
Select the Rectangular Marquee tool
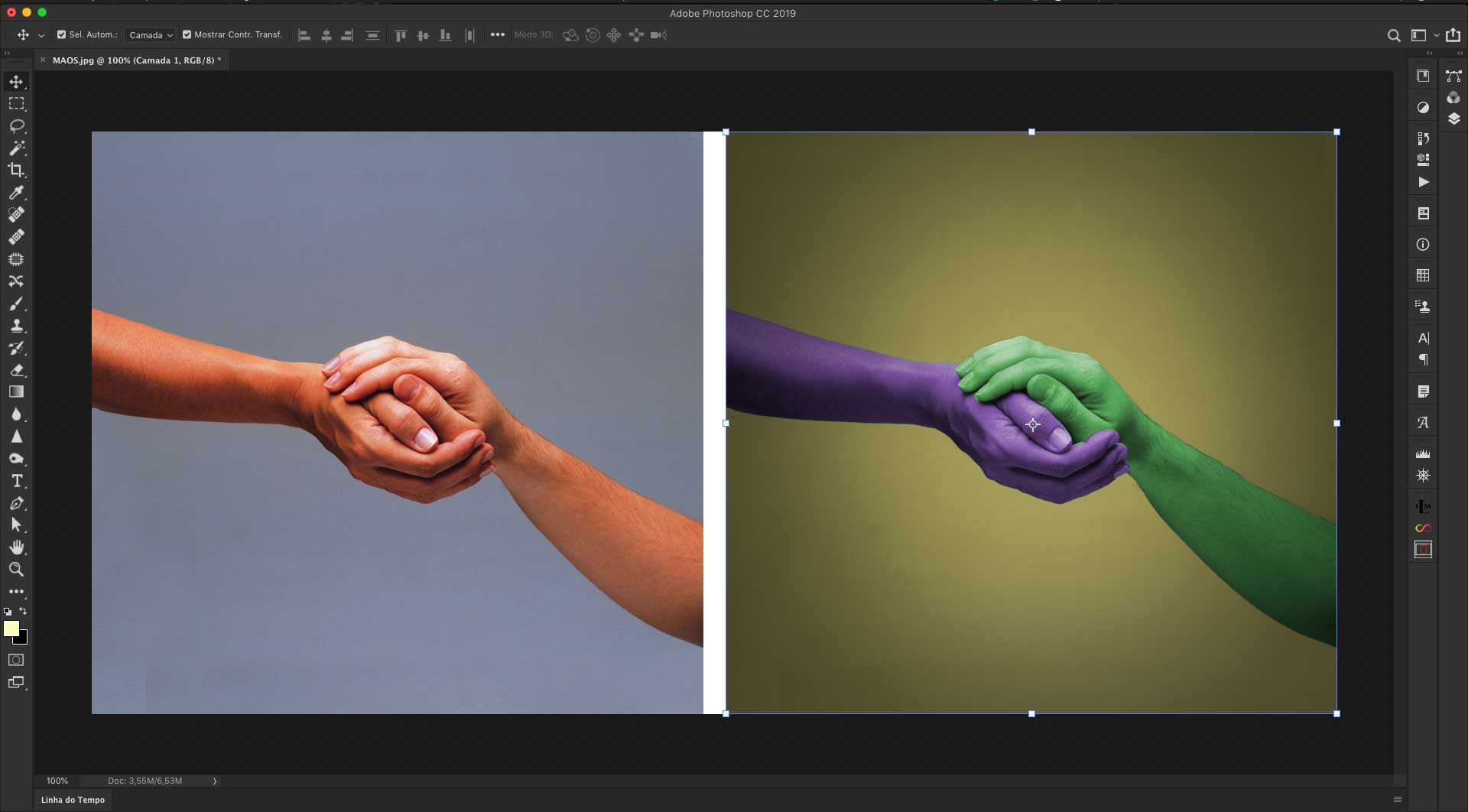click(16, 103)
